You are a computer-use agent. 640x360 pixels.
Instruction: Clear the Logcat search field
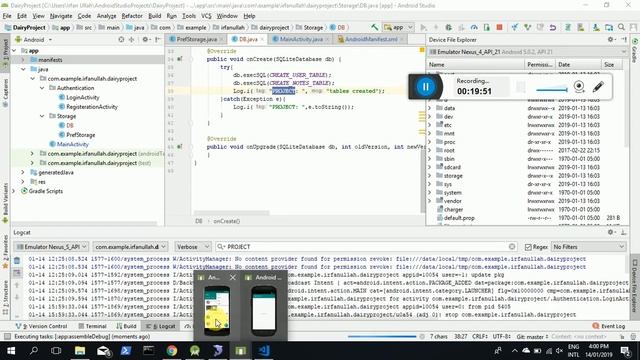tap(512, 247)
